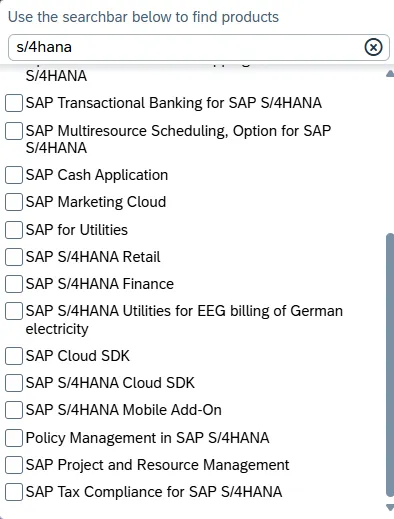The width and height of the screenshot is (394, 519).
Task: Enable the SAP Marketing Cloud checkbox
Action: pyautogui.click(x=14, y=202)
